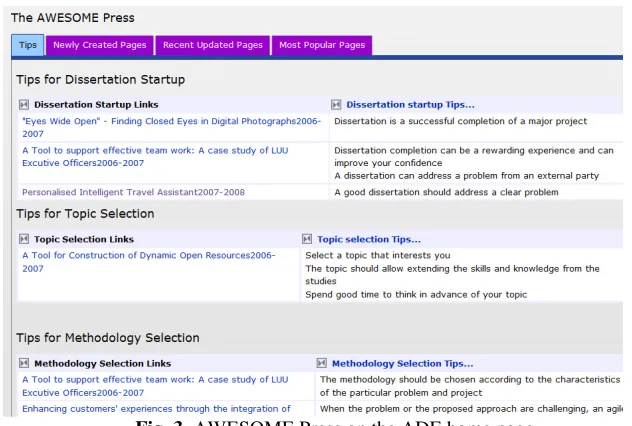Image resolution: width=632 pixels, height=426 pixels.
Task: Click the 'Tips for Dissertation Startup' heading
Action: [101, 79]
